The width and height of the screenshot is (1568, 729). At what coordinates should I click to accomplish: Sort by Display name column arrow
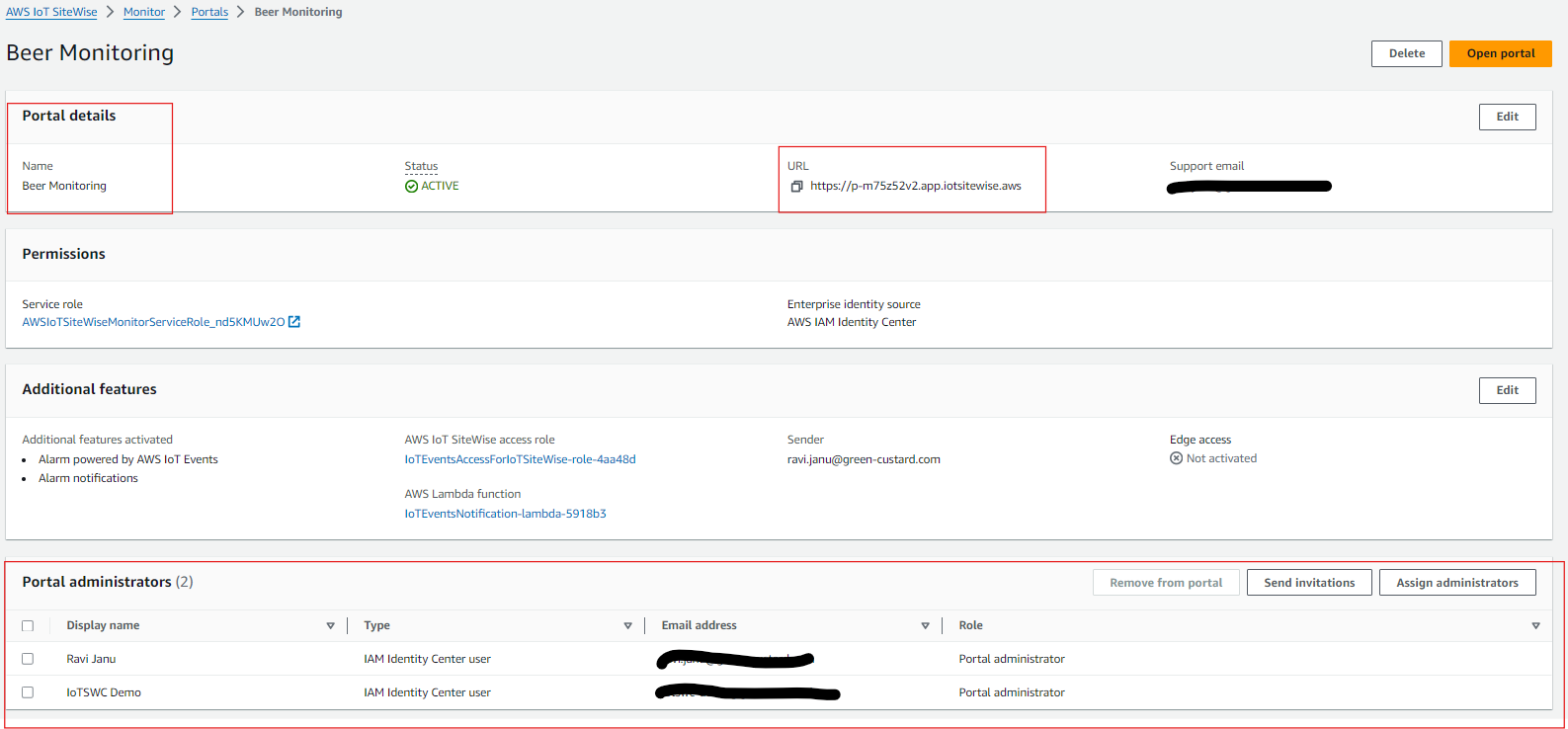tap(330, 625)
